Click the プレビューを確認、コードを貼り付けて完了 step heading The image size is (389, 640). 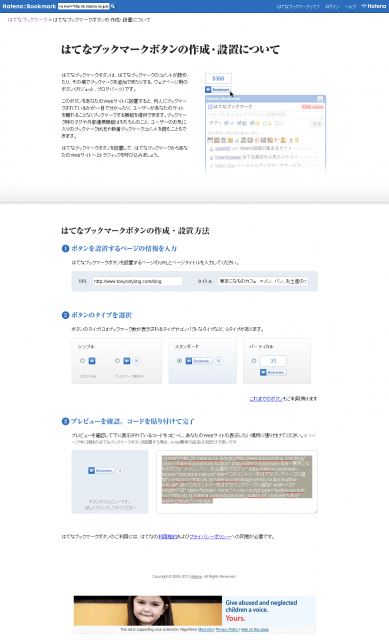[133, 421]
